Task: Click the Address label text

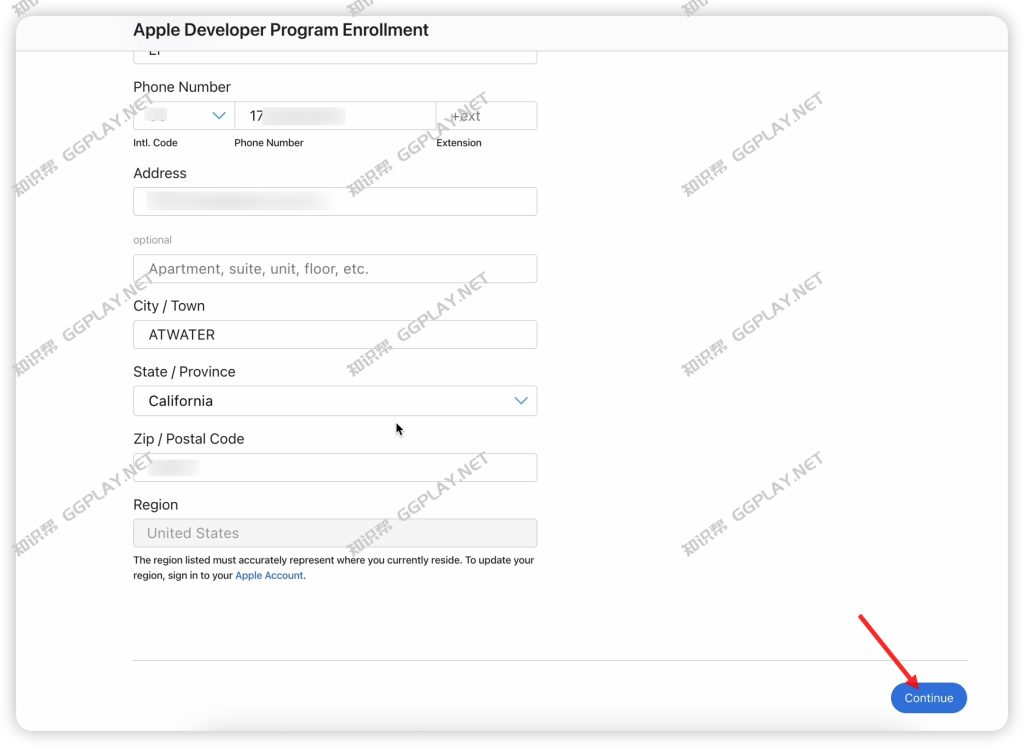Action: tap(160, 173)
